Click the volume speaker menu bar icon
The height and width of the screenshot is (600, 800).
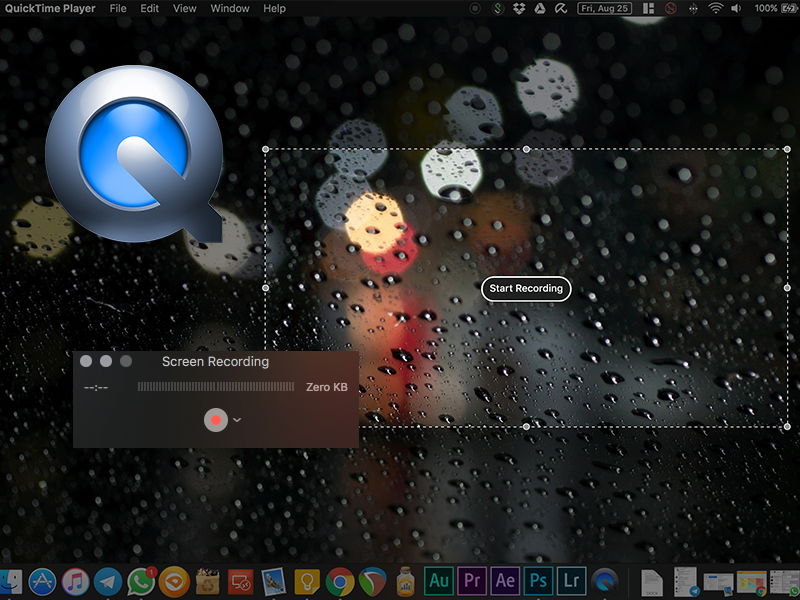[x=736, y=8]
